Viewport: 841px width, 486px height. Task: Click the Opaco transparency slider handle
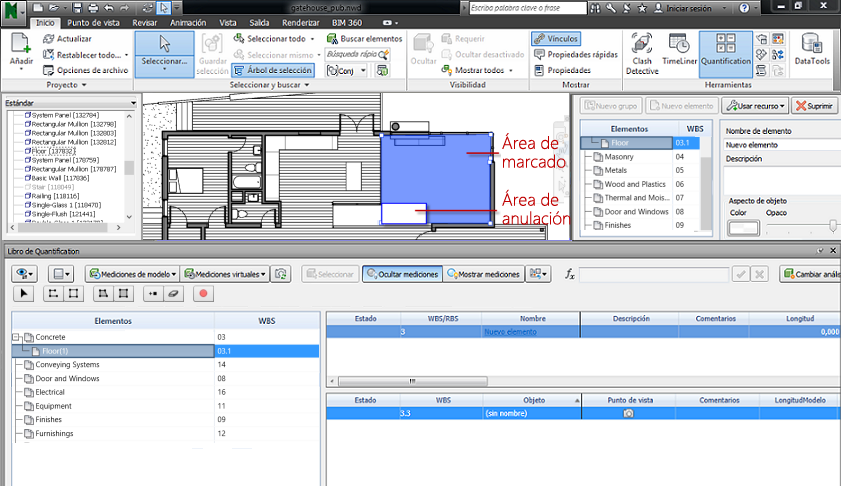pos(832,226)
